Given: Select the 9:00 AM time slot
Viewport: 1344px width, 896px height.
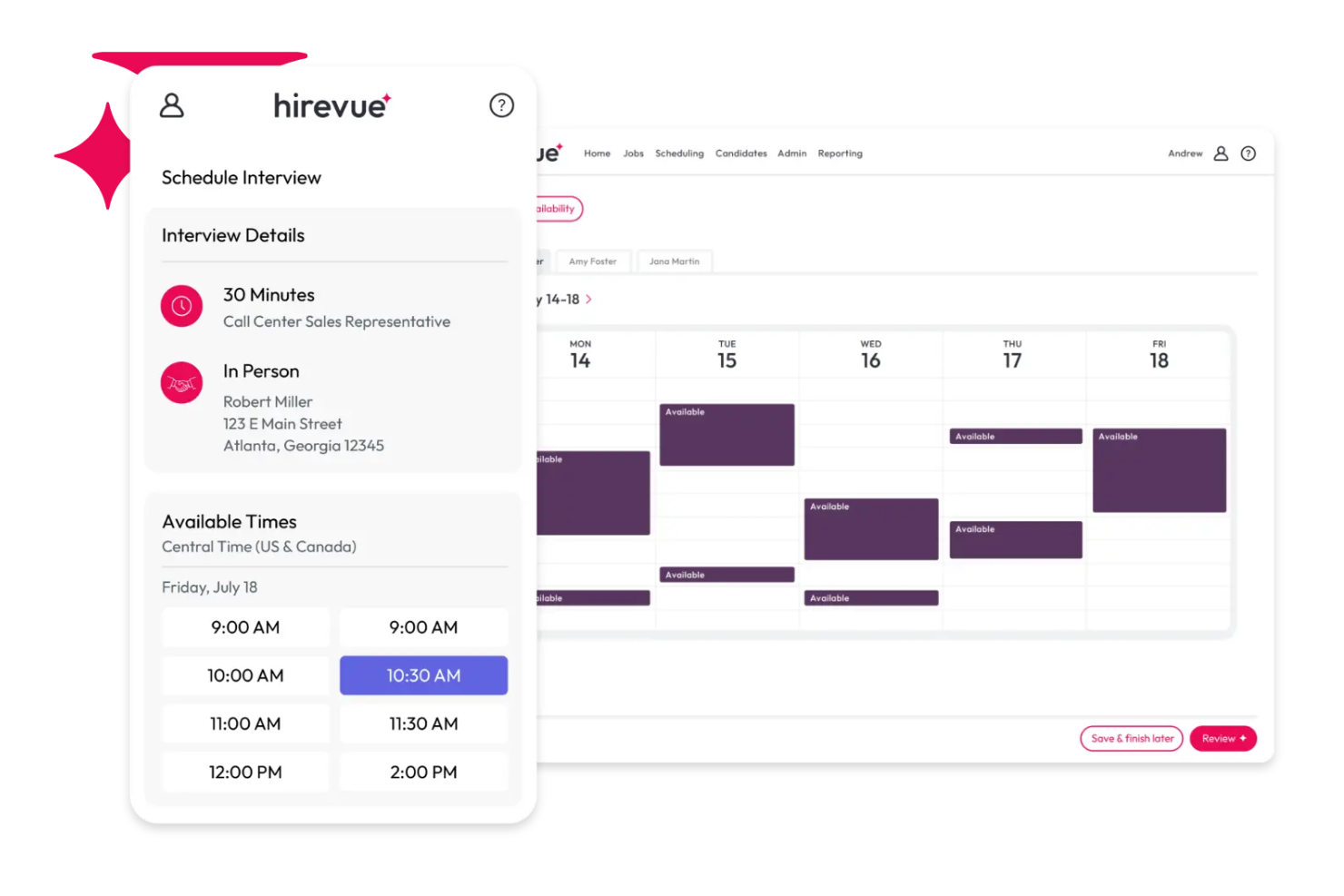Looking at the screenshot, I should point(245,626).
